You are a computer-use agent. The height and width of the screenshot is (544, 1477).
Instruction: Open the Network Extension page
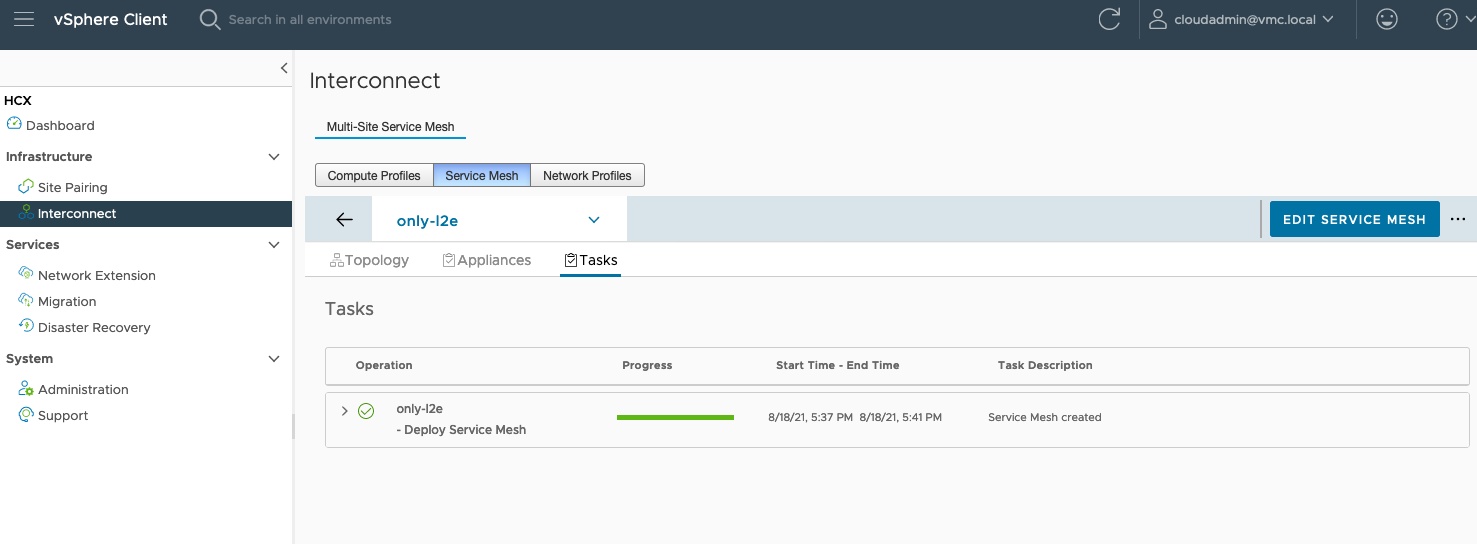coord(96,275)
